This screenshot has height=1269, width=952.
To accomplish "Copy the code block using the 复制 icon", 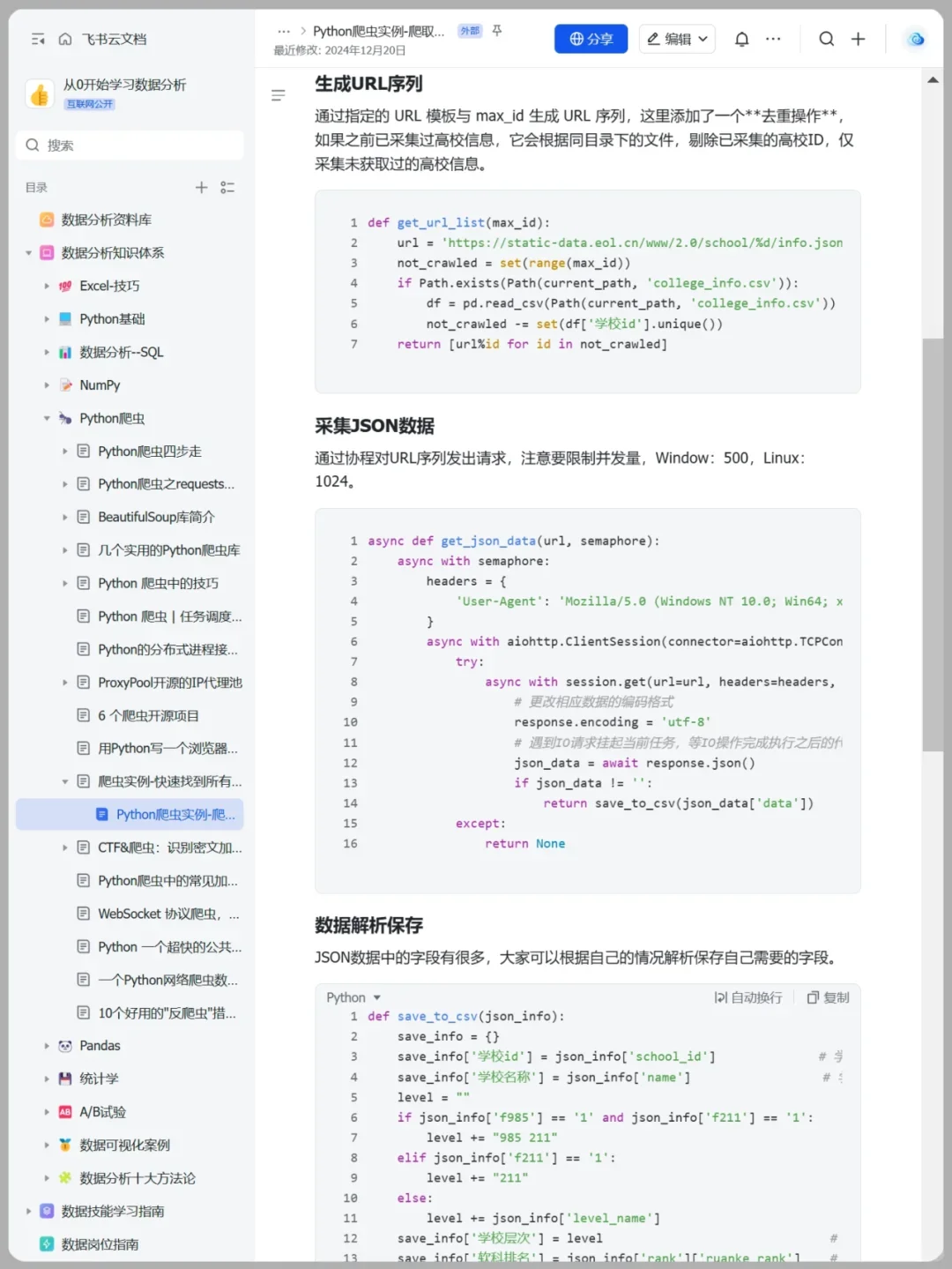I will click(827, 997).
